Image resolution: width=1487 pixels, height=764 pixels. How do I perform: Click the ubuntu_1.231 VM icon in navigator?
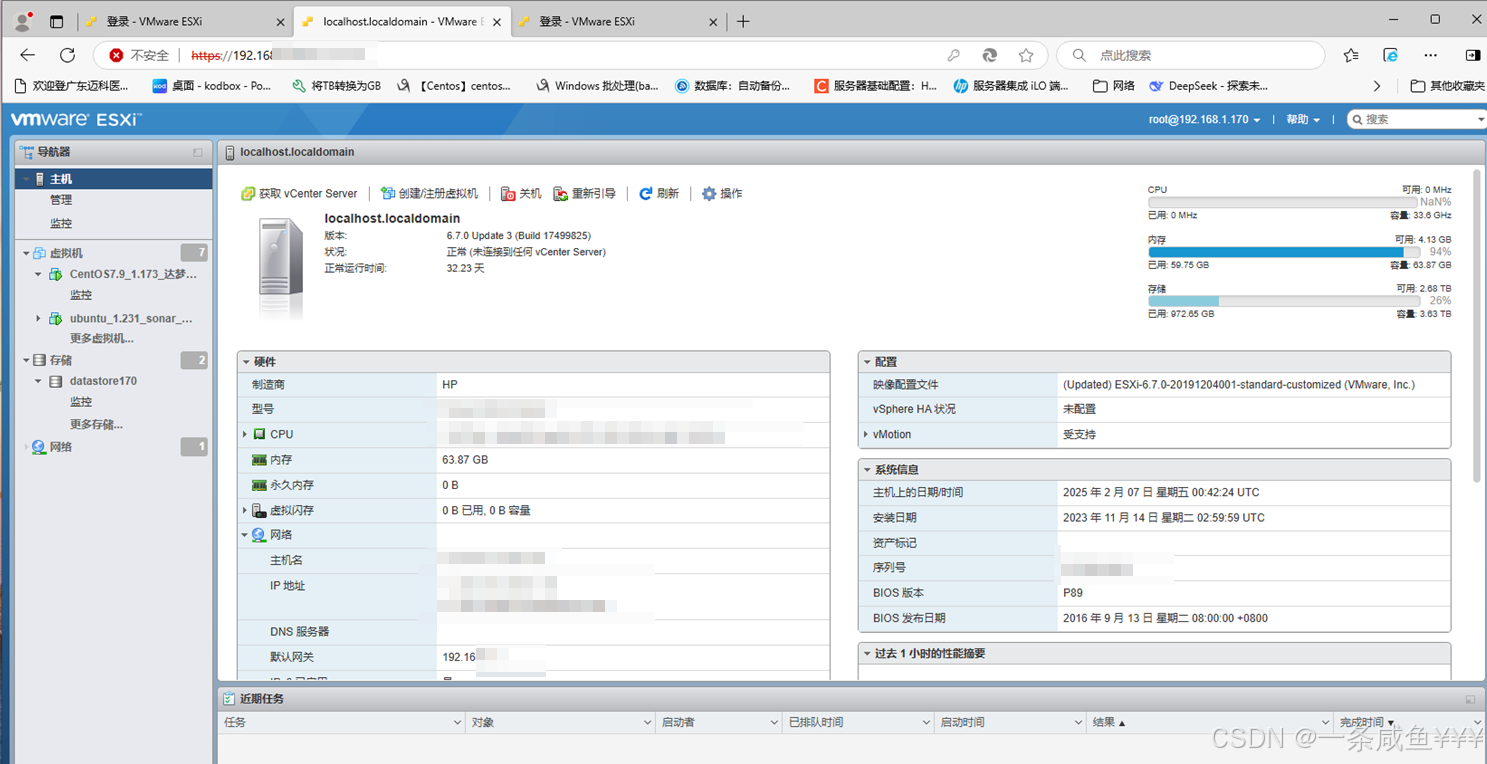56,318
